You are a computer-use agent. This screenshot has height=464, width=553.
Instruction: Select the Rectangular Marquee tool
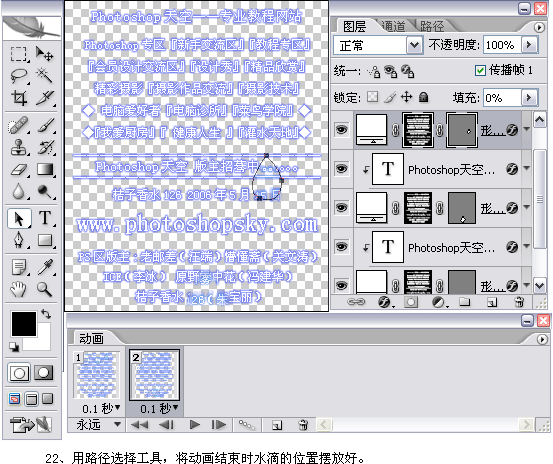coord(18,55)
